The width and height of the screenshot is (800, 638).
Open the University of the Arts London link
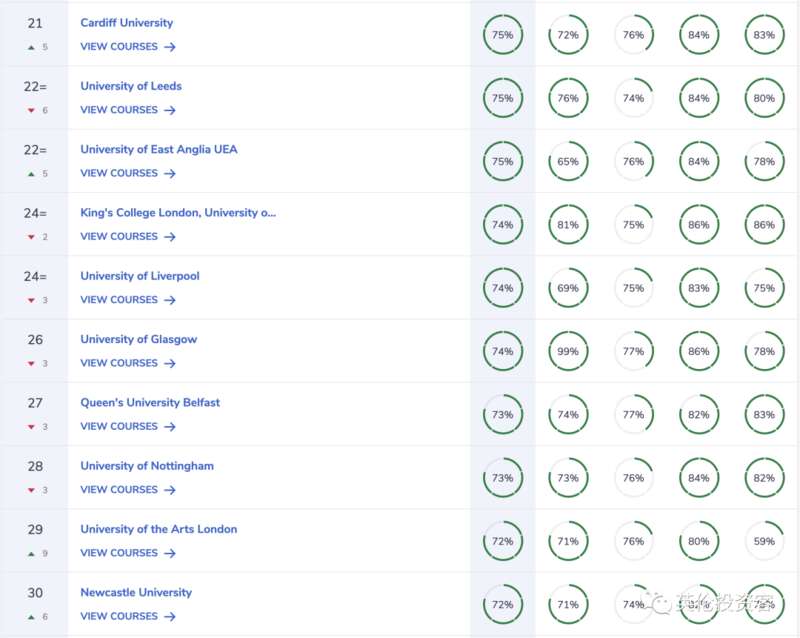pyautogui.click(x=159, y=529)
